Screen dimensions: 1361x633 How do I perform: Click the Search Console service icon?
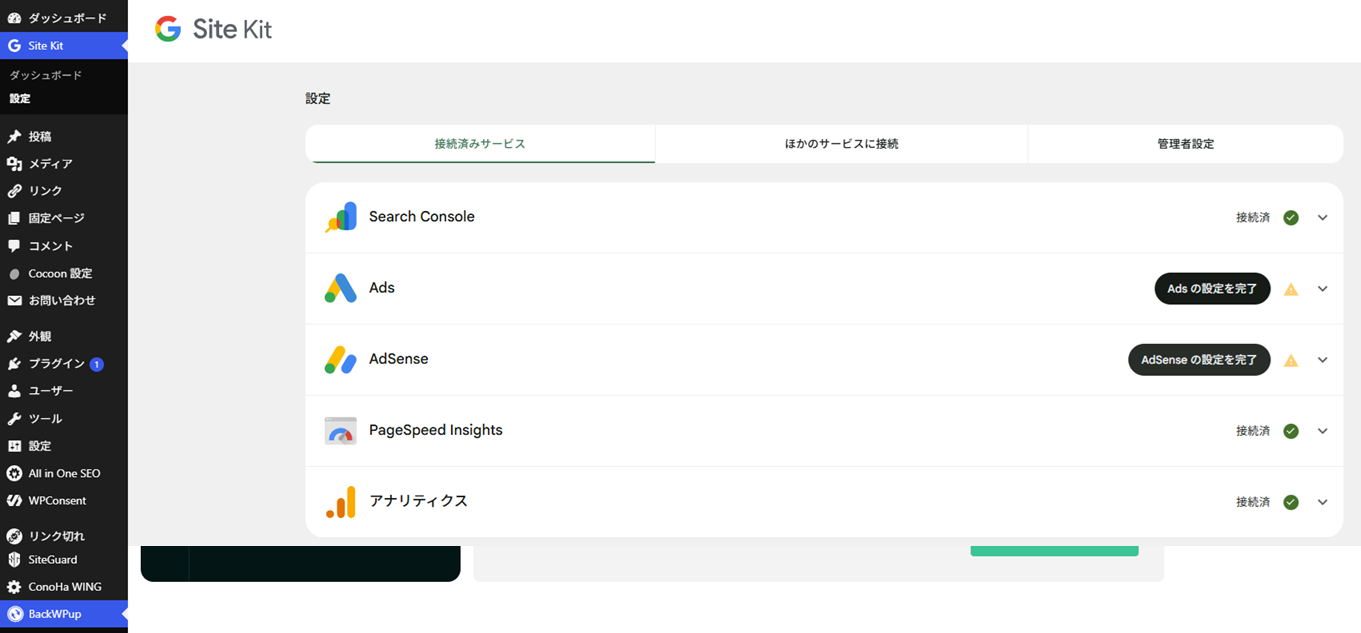pos(341,217)
